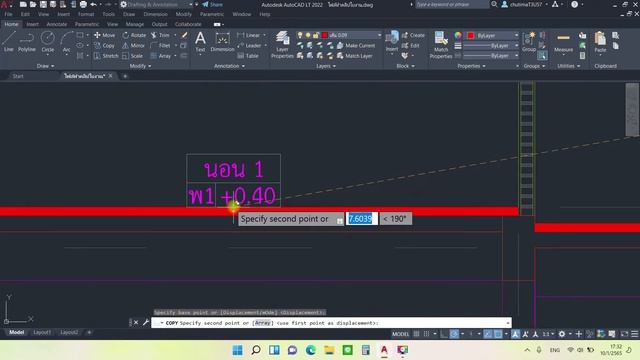
Task: Select the Polyline tool
Action: (x=27, y=42)
